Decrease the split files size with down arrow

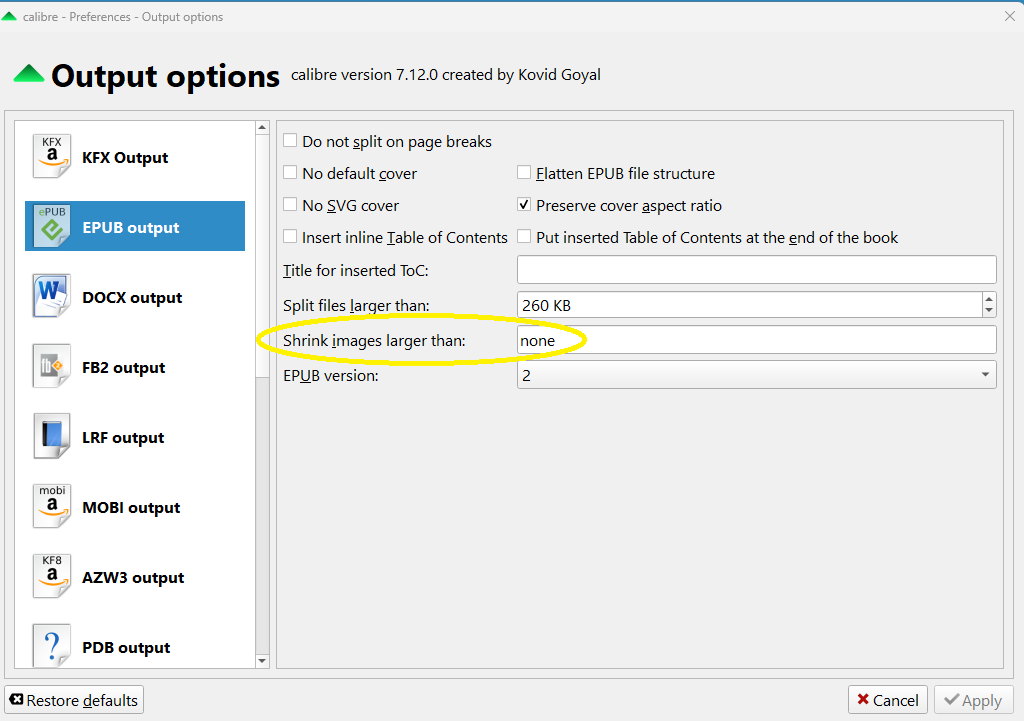click(x=989, y=312)
